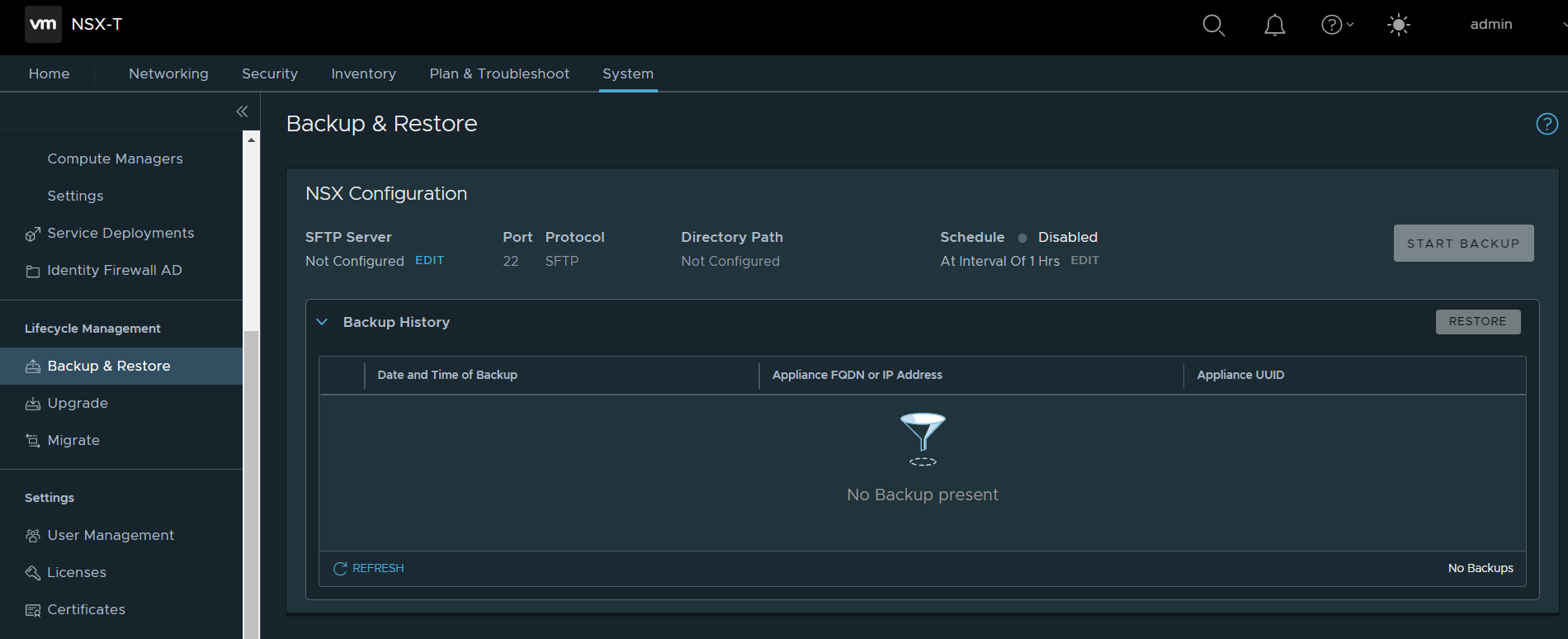This screenshot has width=1568, height=639.
Task: Click the RESTORE button
Action: tap(1477, 321)
